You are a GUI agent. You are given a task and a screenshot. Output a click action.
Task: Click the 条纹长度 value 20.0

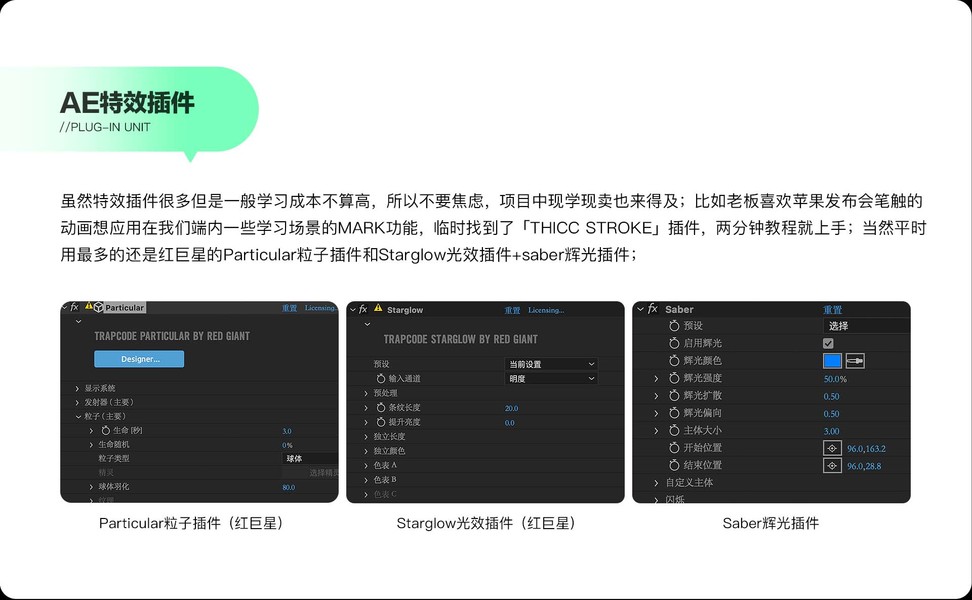click(511, 408)
